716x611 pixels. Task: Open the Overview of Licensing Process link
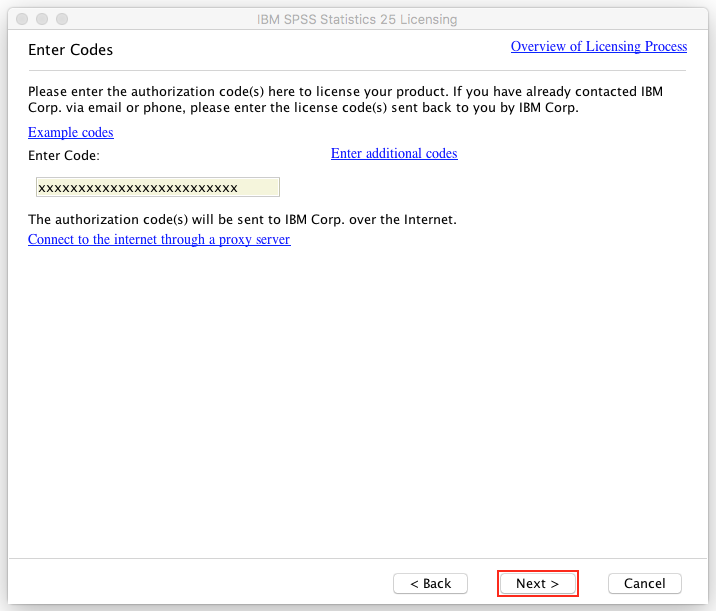[x=599, y=47]
